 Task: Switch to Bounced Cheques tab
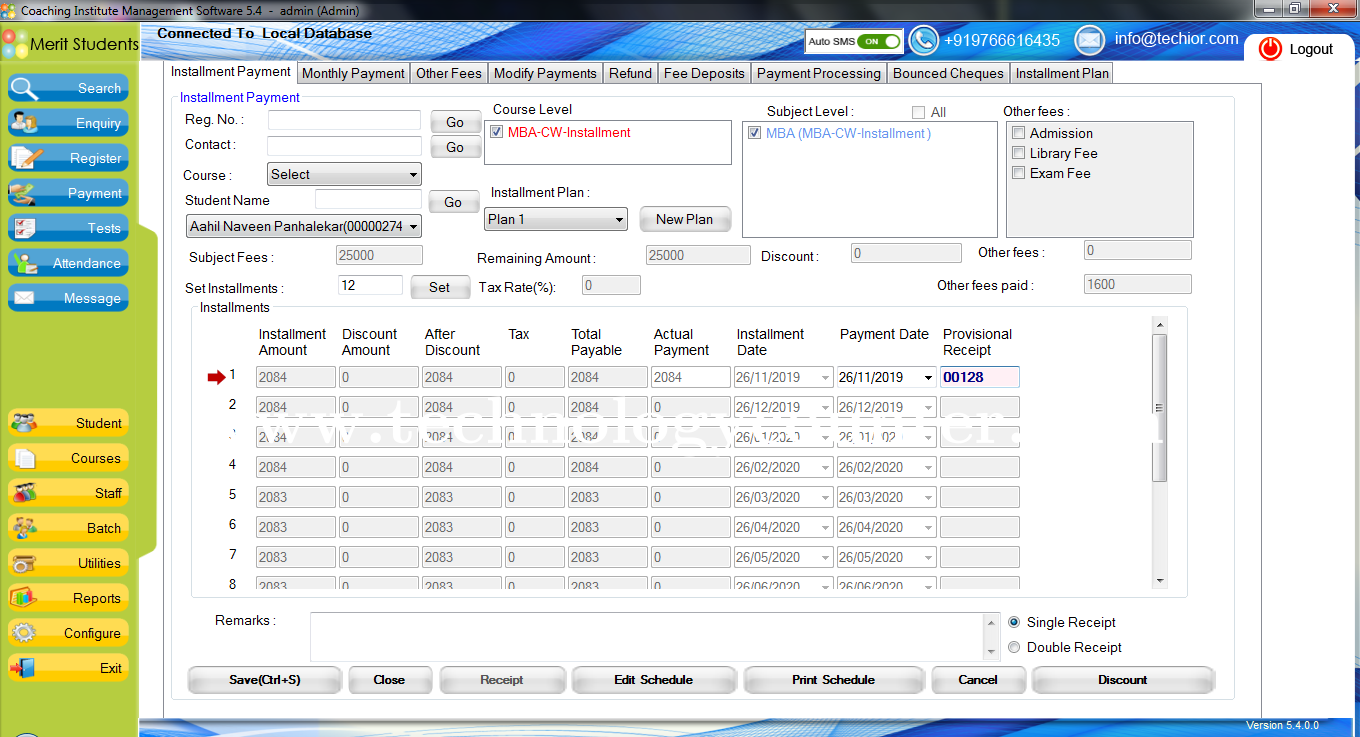coord(948,73)
